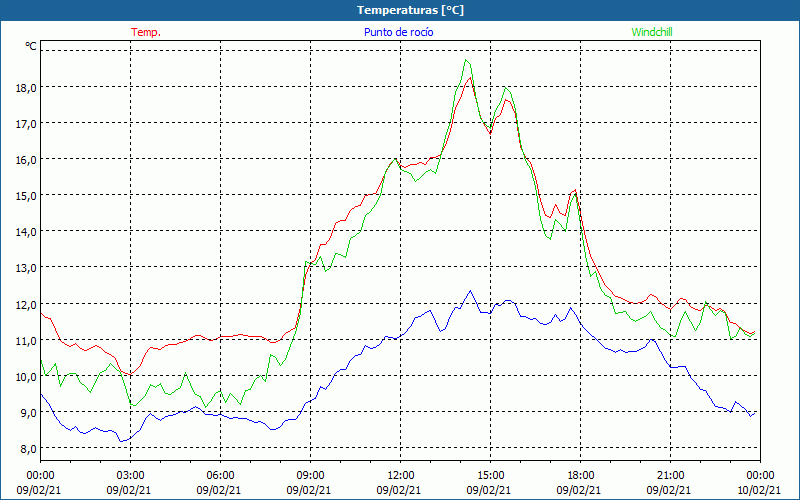Click the 11,0 y-axis value
Image resolution: width=800 pixels, height=500 pixels.
pos(27,340)
